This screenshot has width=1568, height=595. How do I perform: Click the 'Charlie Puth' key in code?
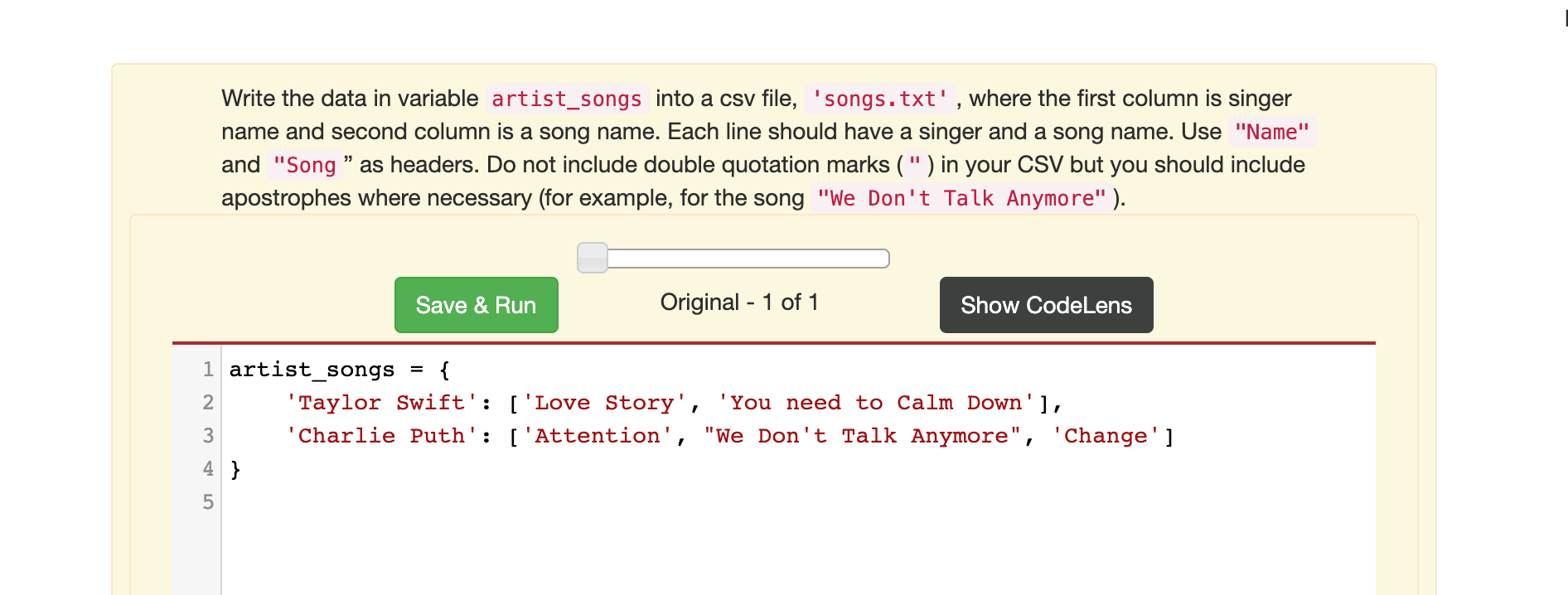click(x=382, y=436)
